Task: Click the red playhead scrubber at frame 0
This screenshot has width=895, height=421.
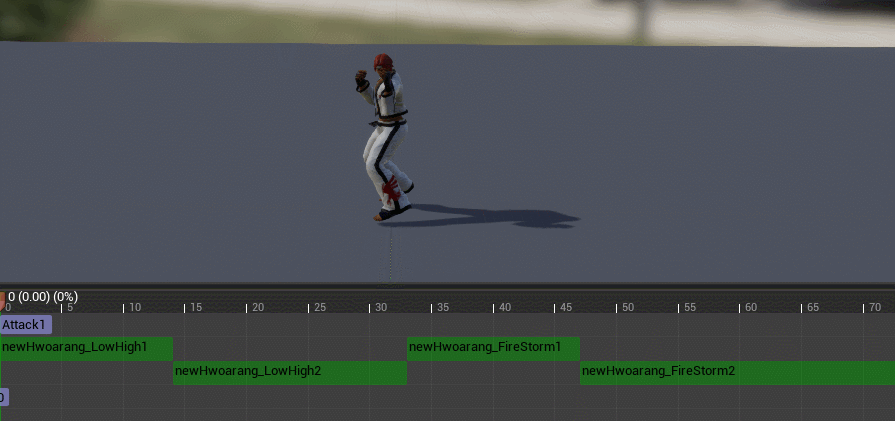Action: pyautogui.click(x=2, y=301)
